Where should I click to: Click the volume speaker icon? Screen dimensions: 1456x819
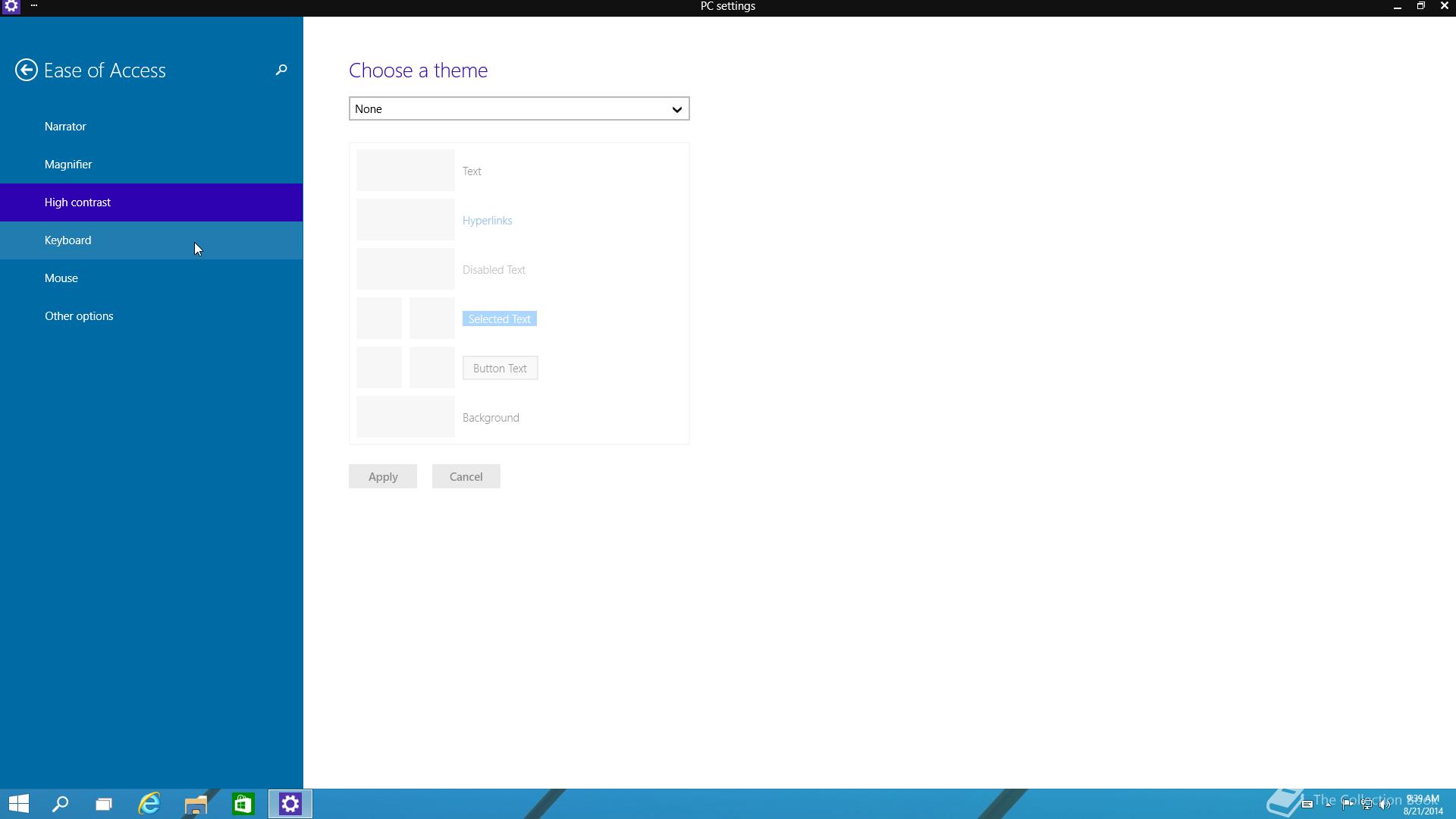1385,804
